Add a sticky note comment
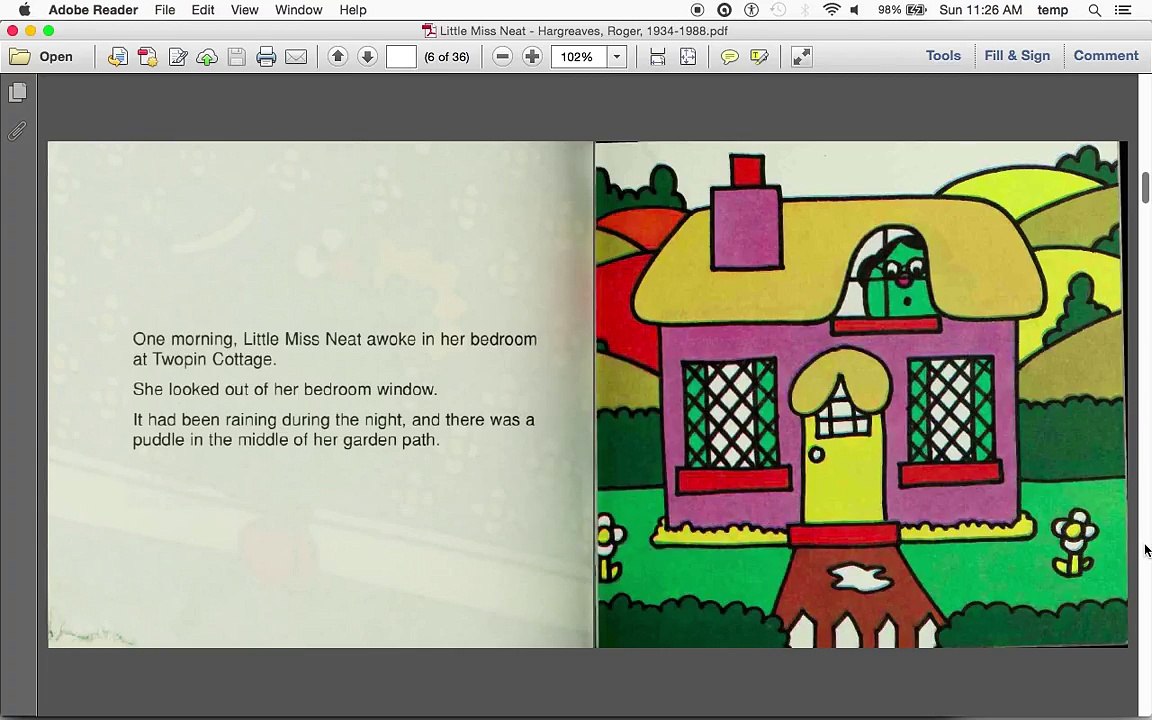This screenshot has height=720, width=1152. [730, 57]
